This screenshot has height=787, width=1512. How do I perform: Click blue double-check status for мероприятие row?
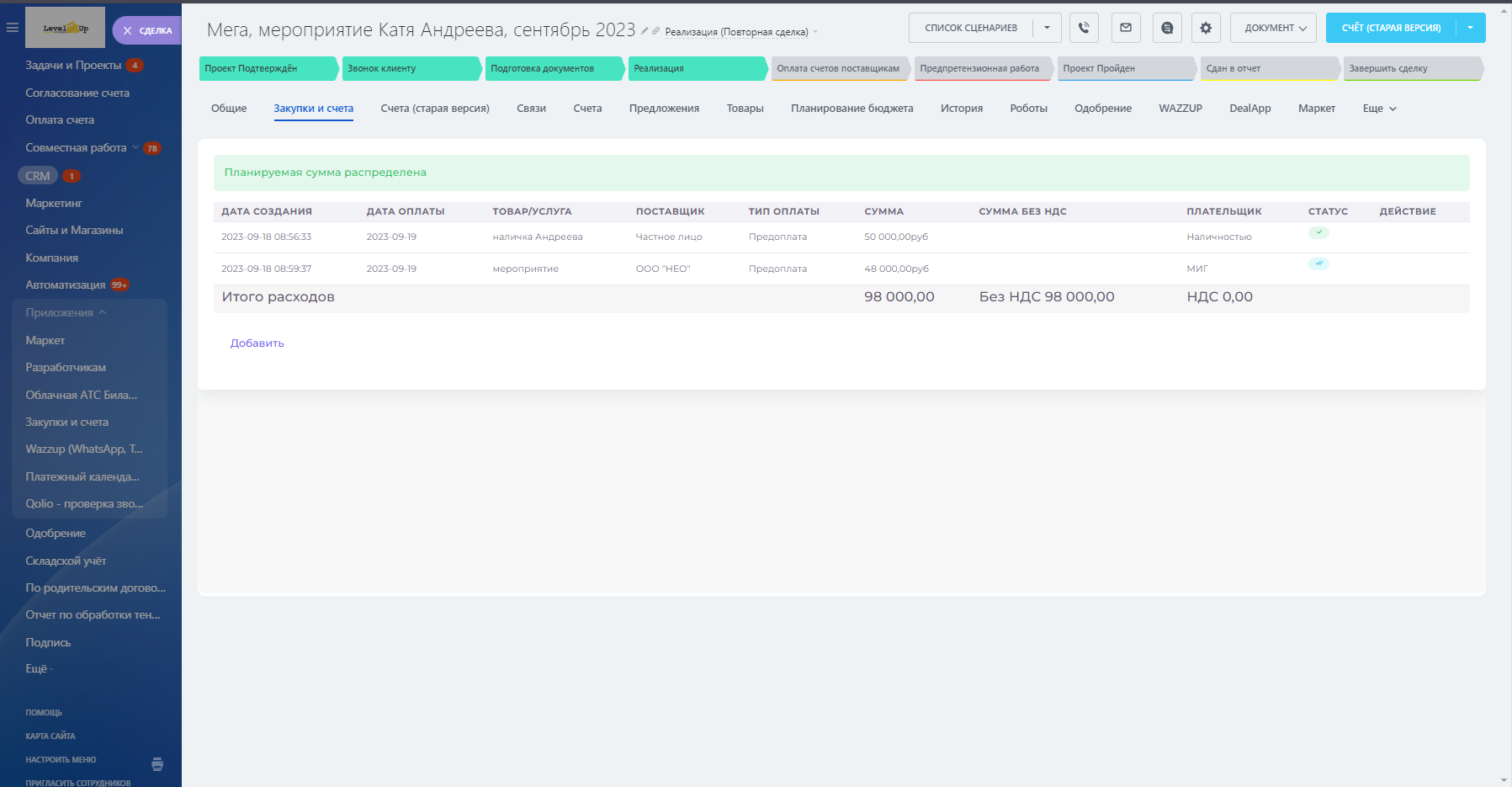[1318, 263]
